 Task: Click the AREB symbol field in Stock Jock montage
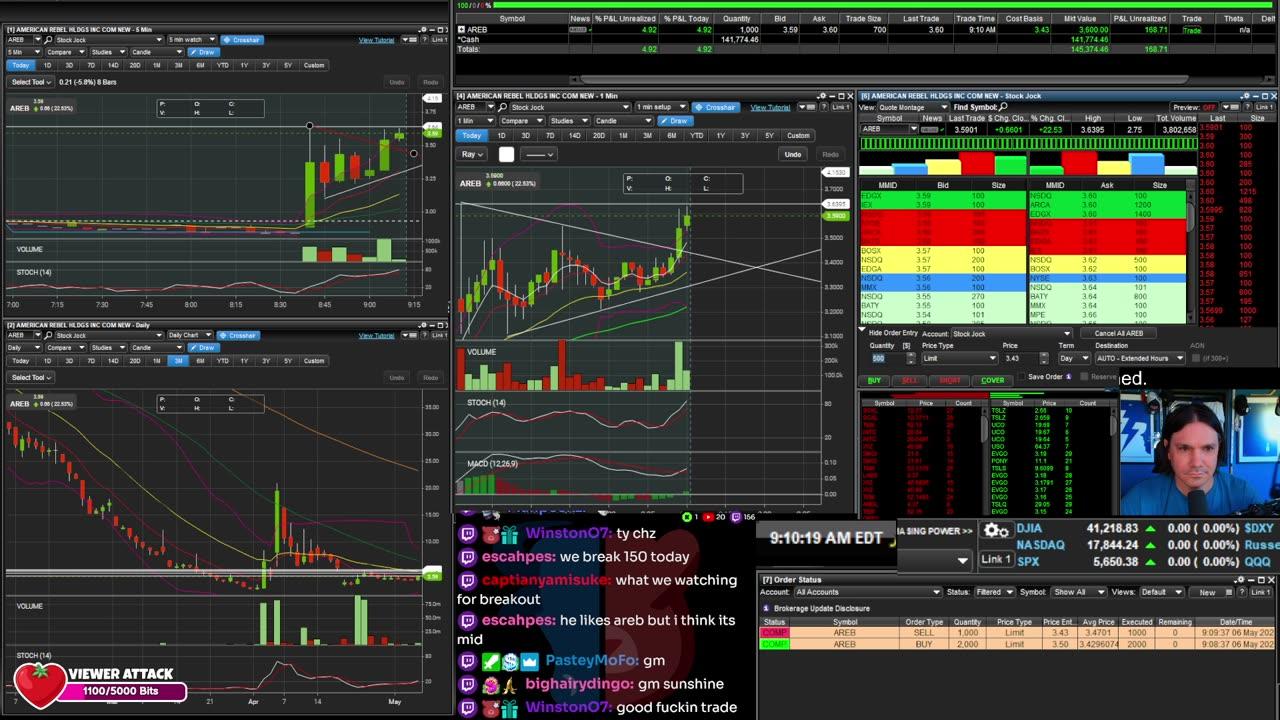[889, 129]
